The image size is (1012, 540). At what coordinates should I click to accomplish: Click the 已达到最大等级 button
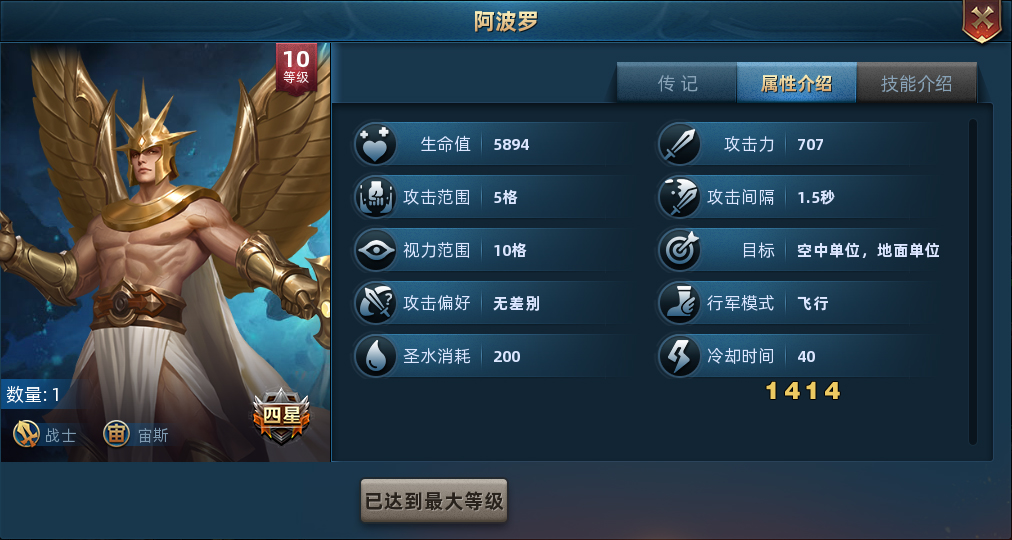tap(434, 501)
